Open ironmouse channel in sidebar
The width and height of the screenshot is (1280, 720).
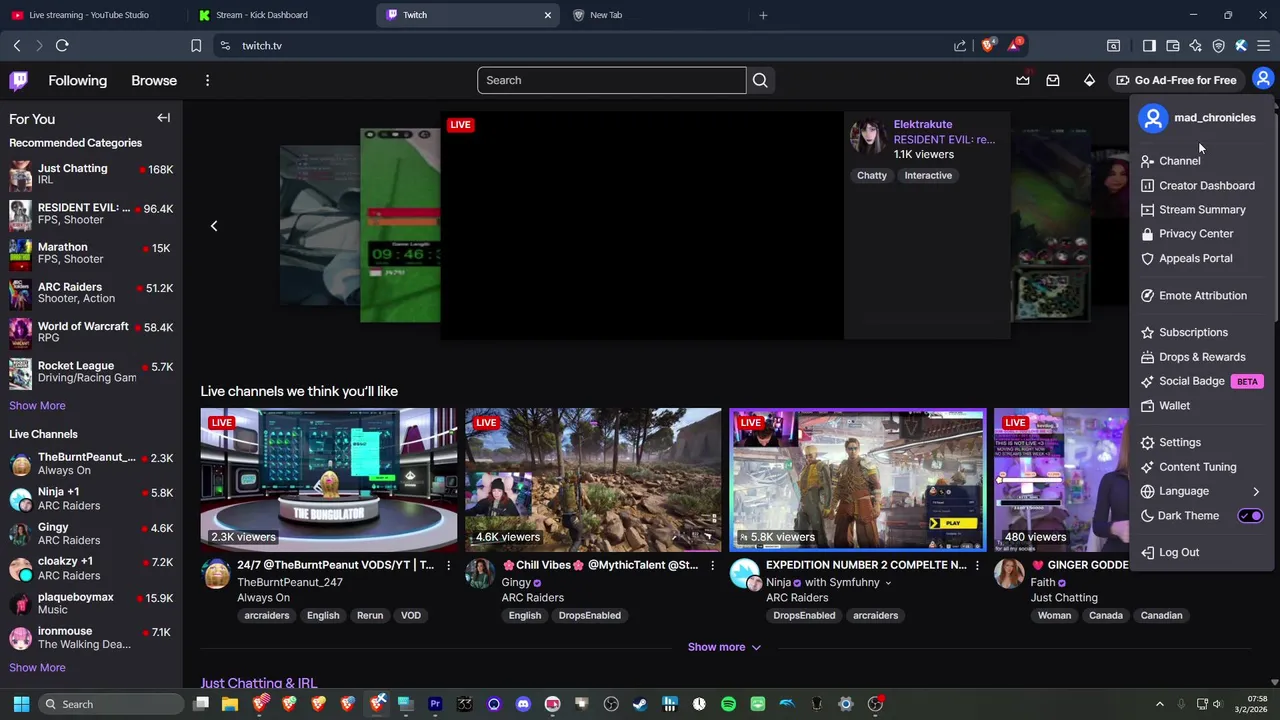[x=91, y=638]
